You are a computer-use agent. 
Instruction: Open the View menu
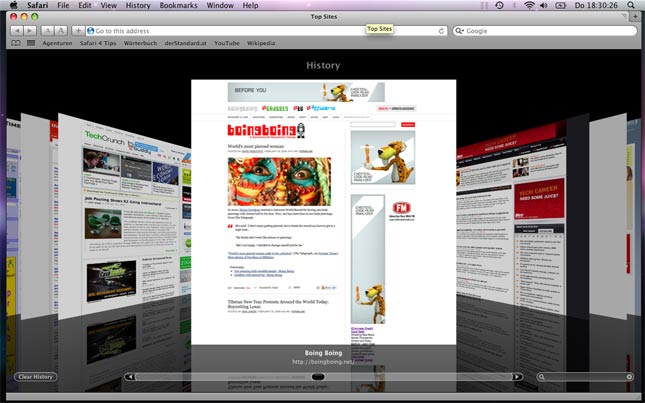(x=109, y=5)
